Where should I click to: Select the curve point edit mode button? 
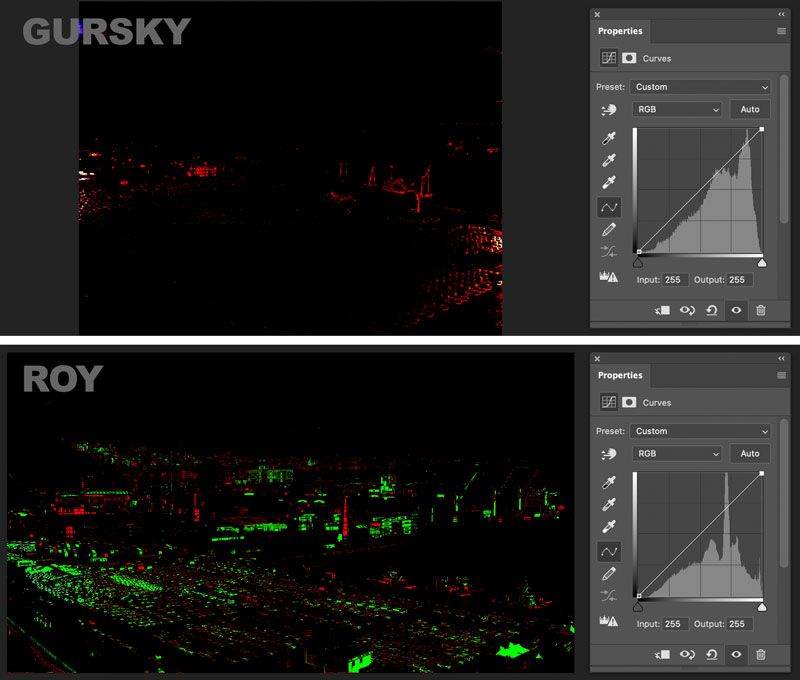coord(608,205)
